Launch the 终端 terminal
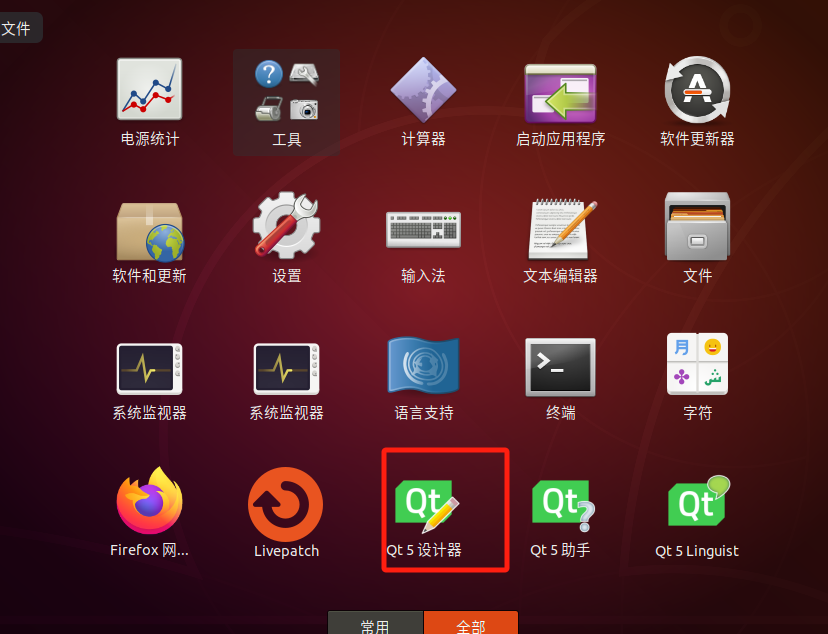 [x=560, y=367]
